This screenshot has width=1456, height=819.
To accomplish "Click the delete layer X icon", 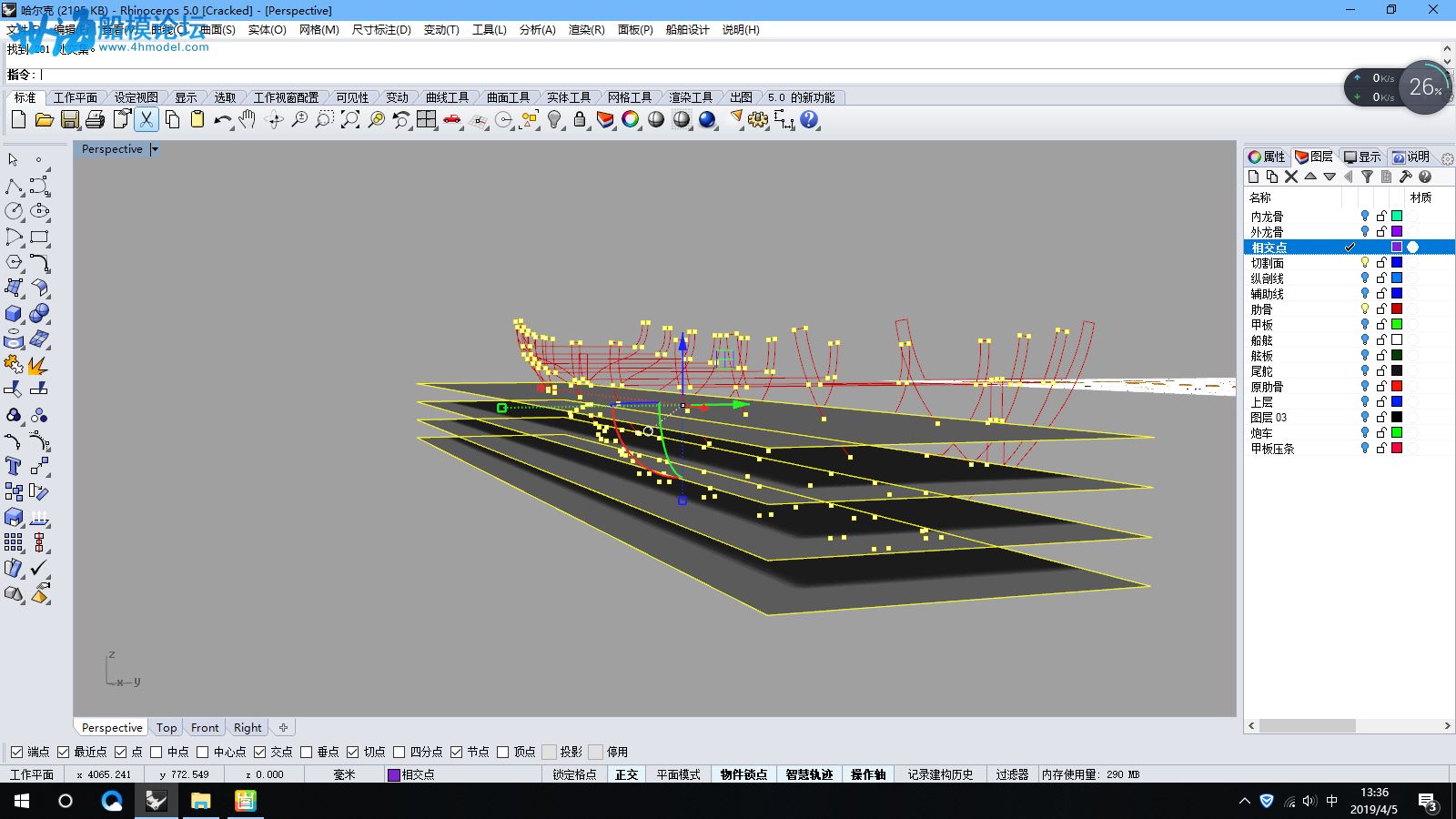I will click(x=1291, y=177).
